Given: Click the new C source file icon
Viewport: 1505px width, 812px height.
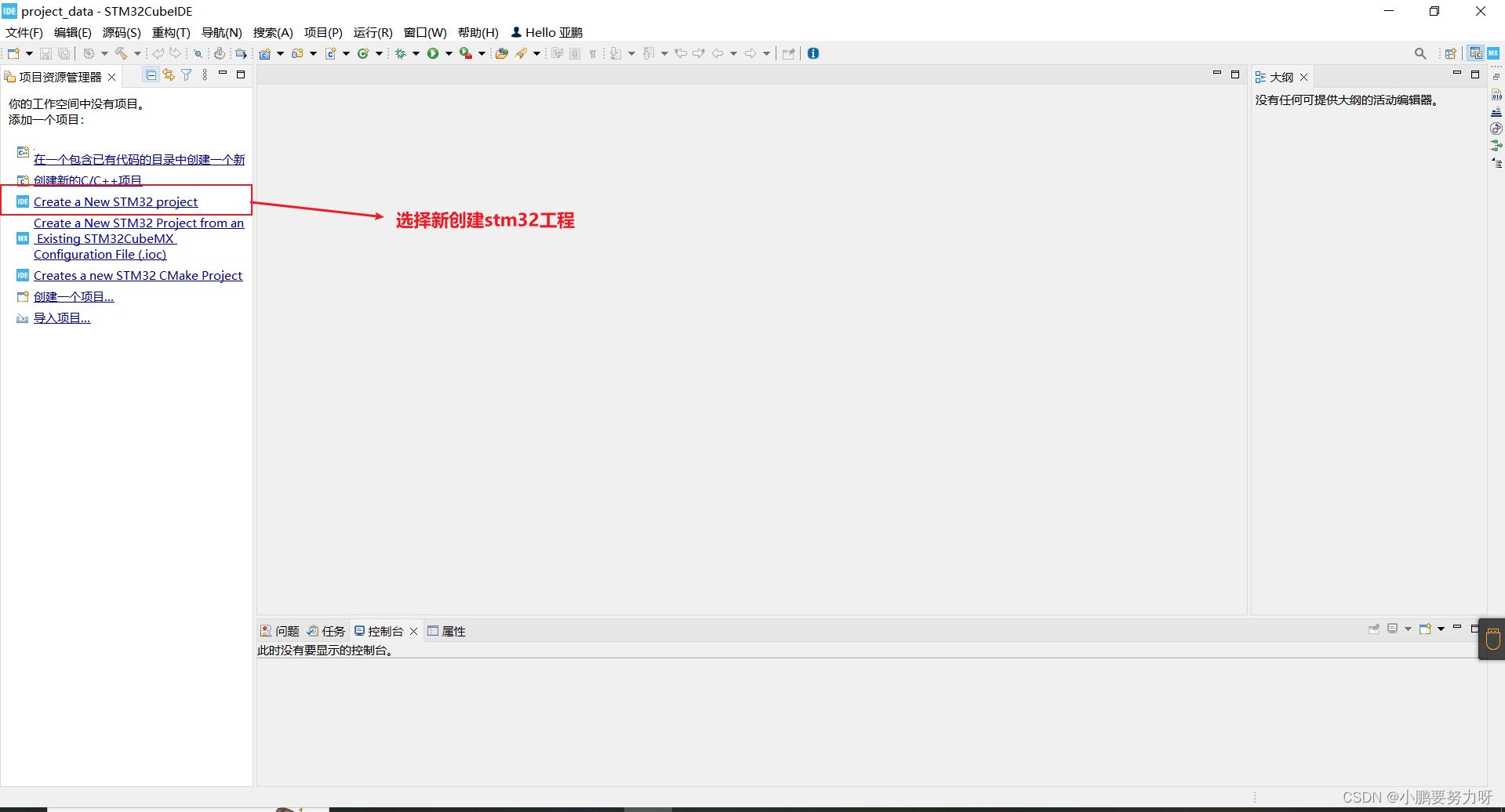Looking at the screenshot, I should pos(331,53).
